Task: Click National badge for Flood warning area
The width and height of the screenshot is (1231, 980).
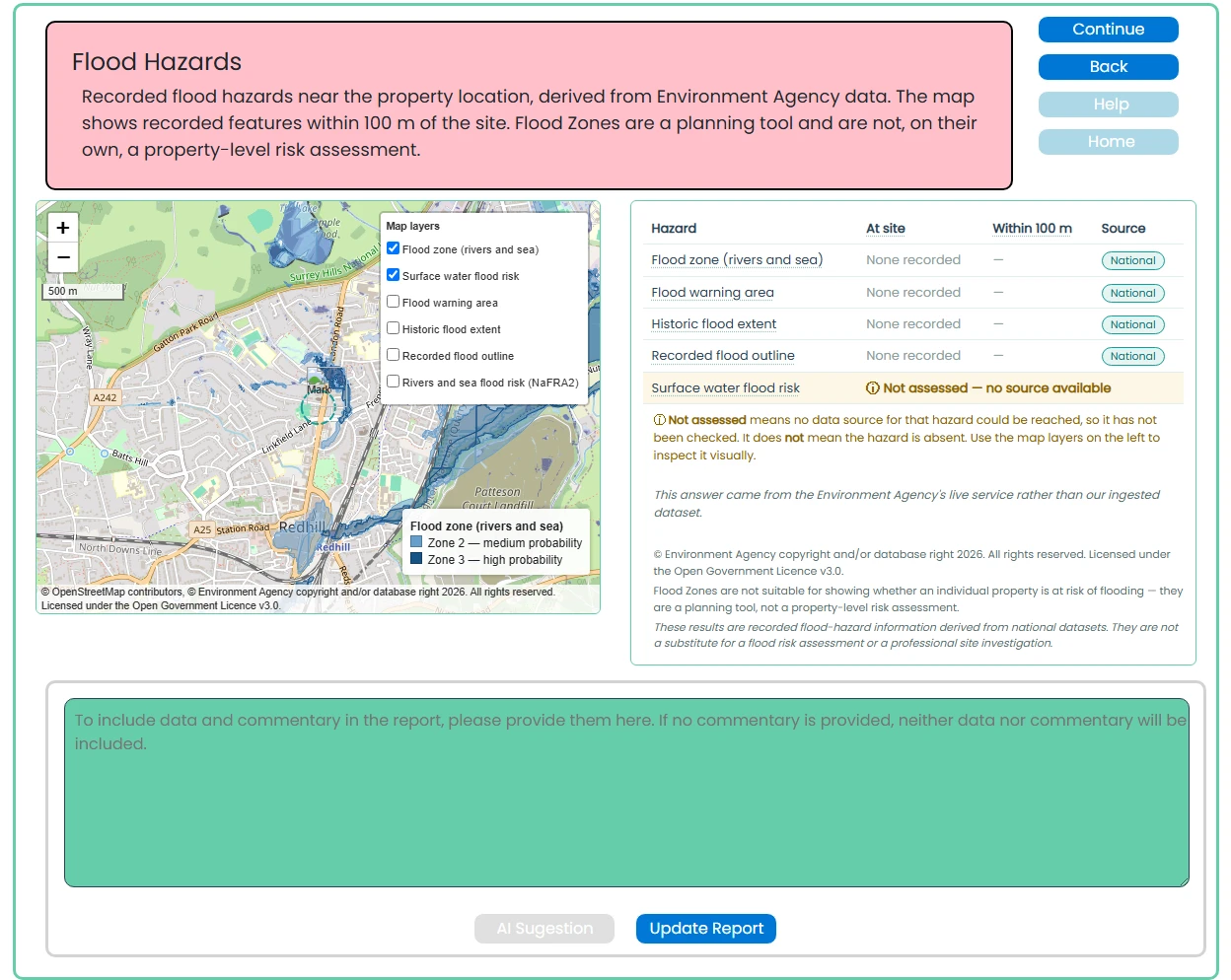Action: click(1132, 294)
